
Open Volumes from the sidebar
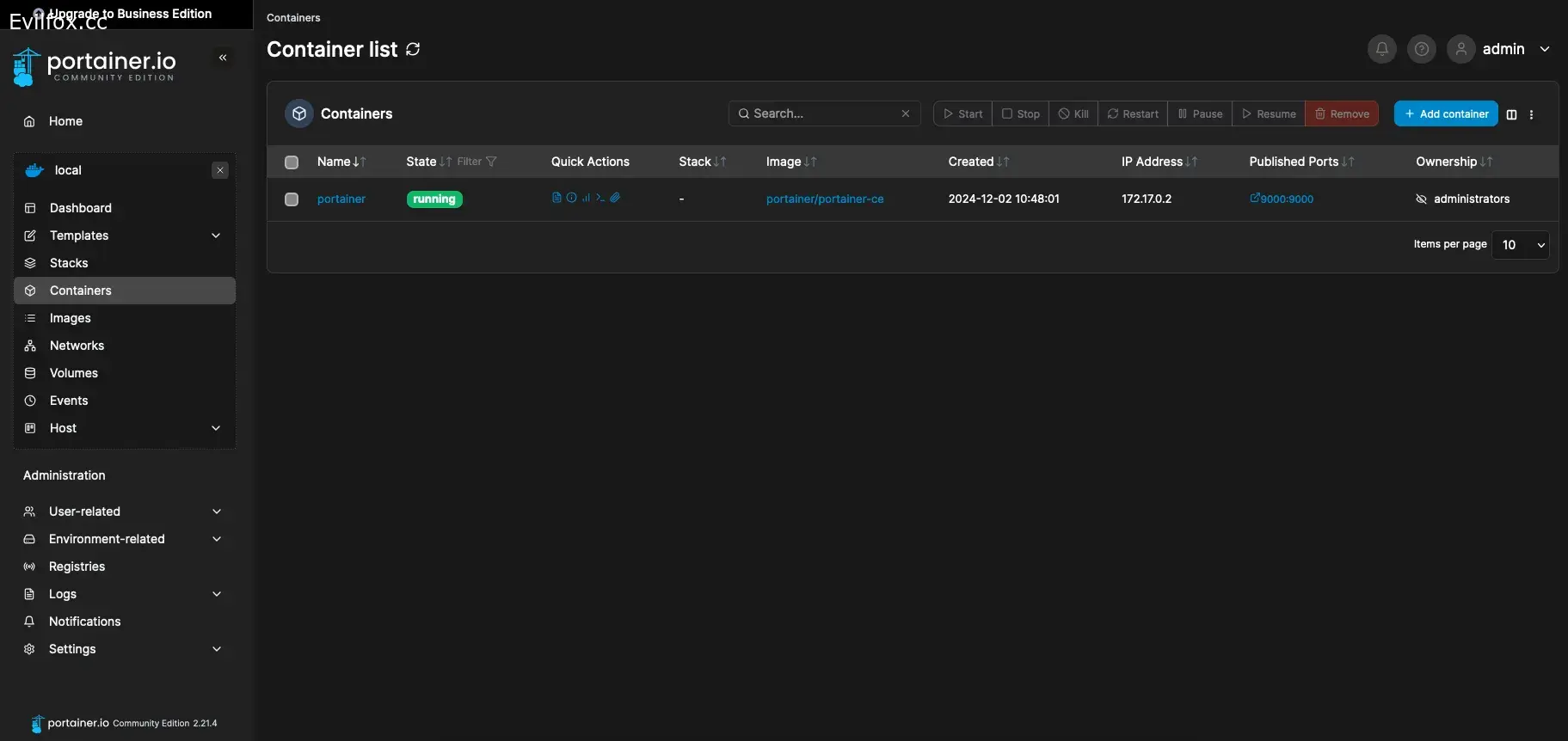[74, 373]
